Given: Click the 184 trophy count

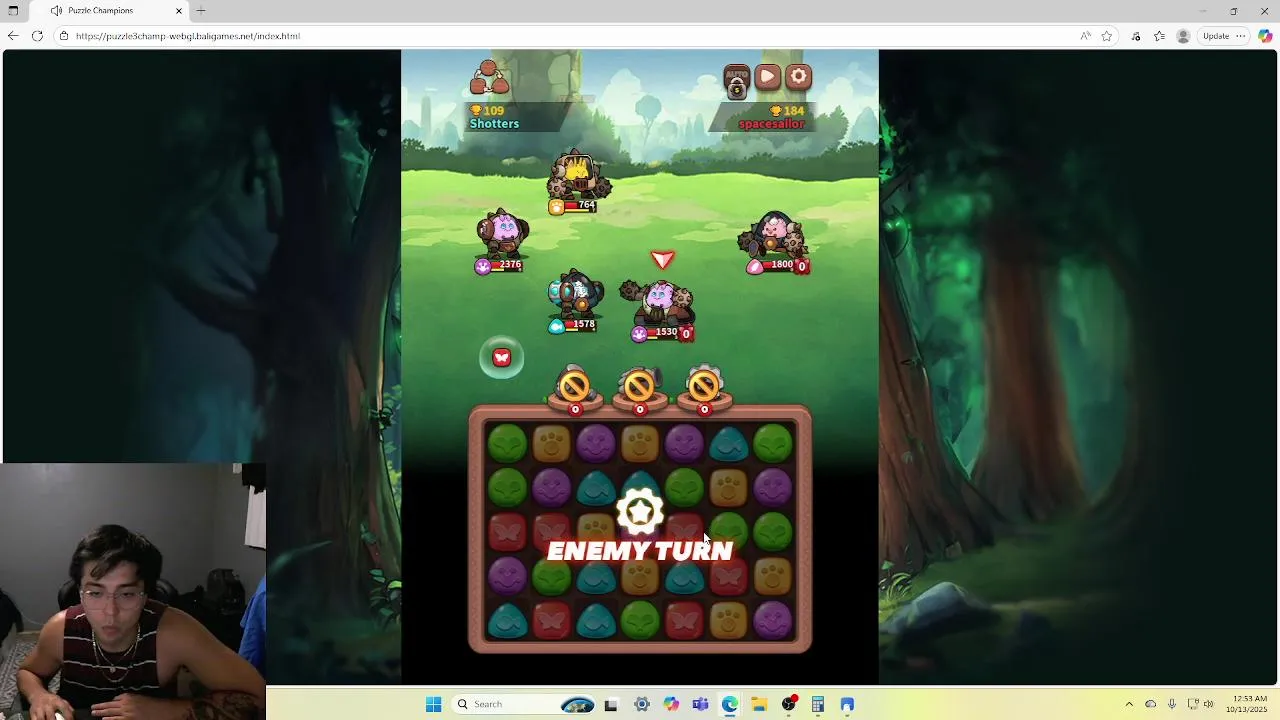Looking at the screenshot, I should [787, 110].
